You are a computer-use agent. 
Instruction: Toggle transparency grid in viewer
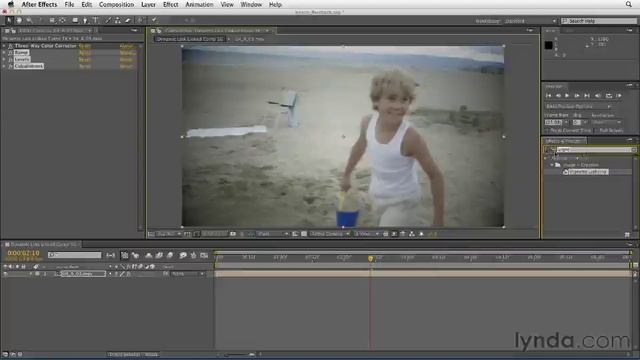click(x=304, y=234)
